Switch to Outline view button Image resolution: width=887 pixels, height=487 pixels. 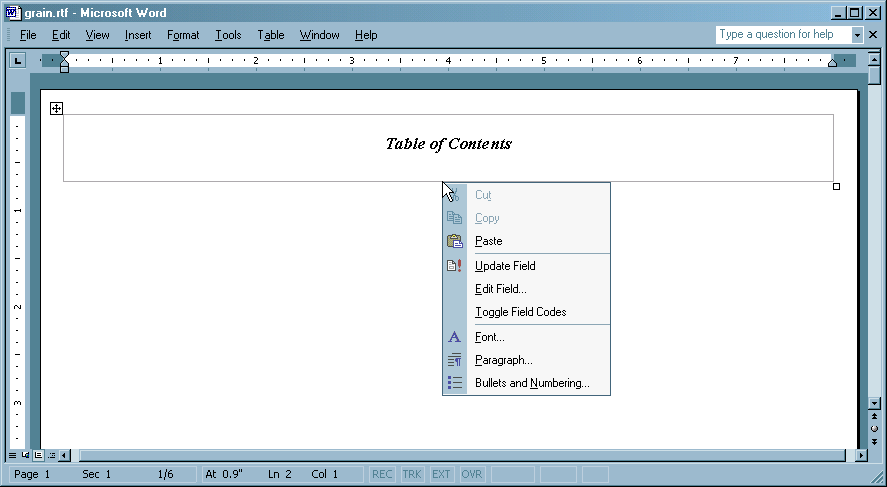[x=51, y=455]
